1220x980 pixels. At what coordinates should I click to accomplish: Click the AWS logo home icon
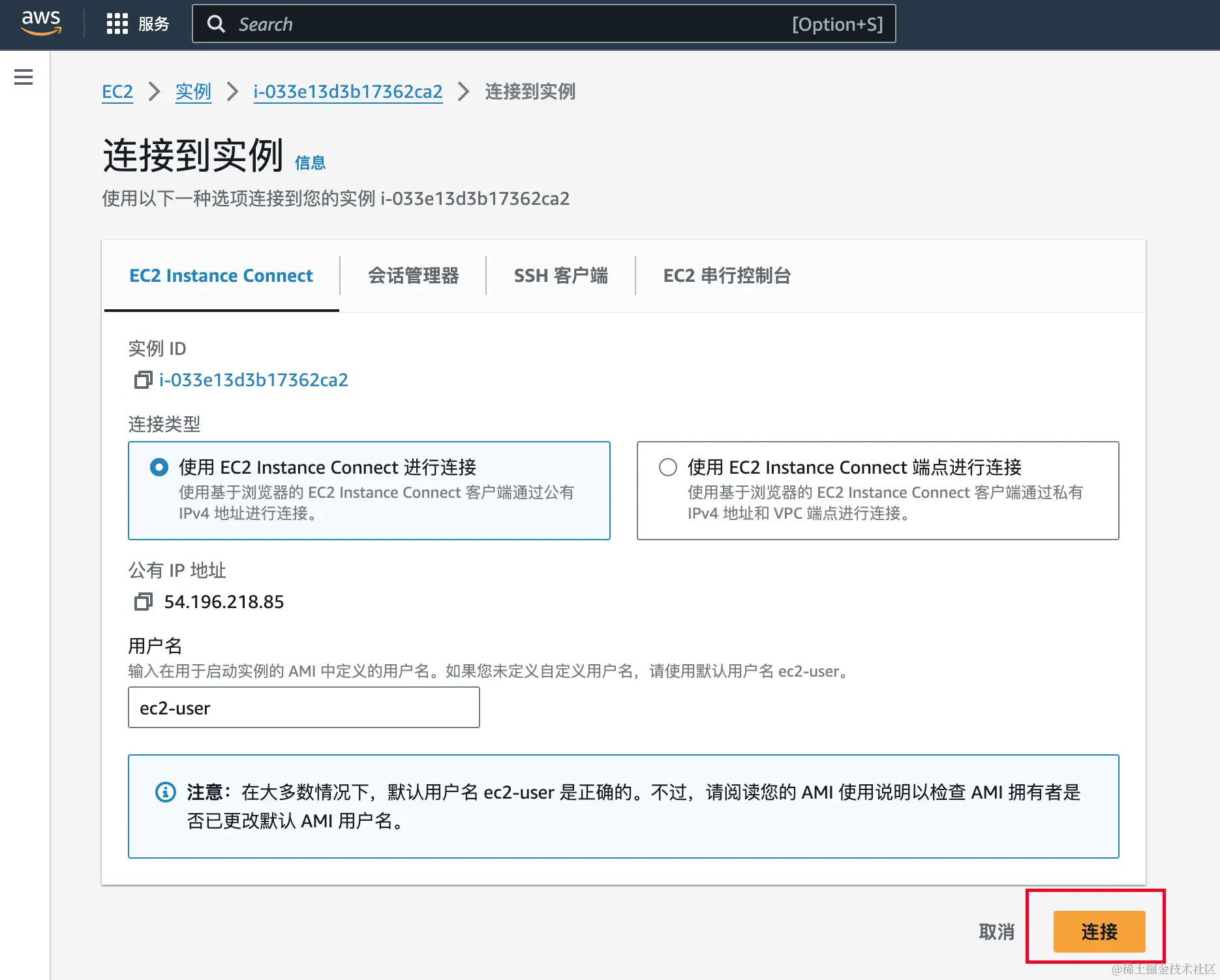point(41,23)
